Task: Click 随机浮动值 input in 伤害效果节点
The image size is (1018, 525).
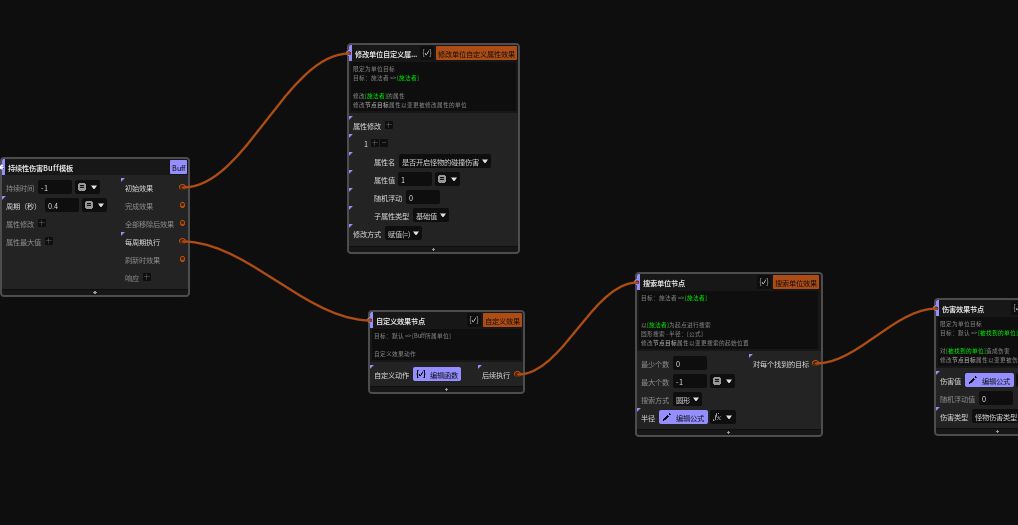Action: [995, 399]
